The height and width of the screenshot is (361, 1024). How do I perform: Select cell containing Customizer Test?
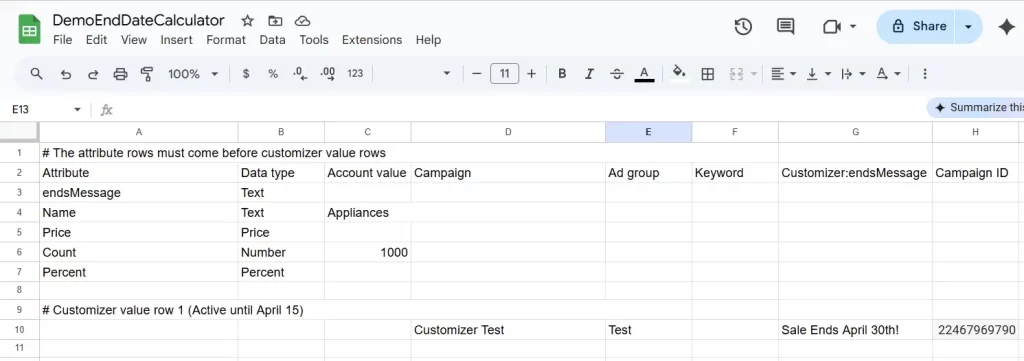pos(508,330)
